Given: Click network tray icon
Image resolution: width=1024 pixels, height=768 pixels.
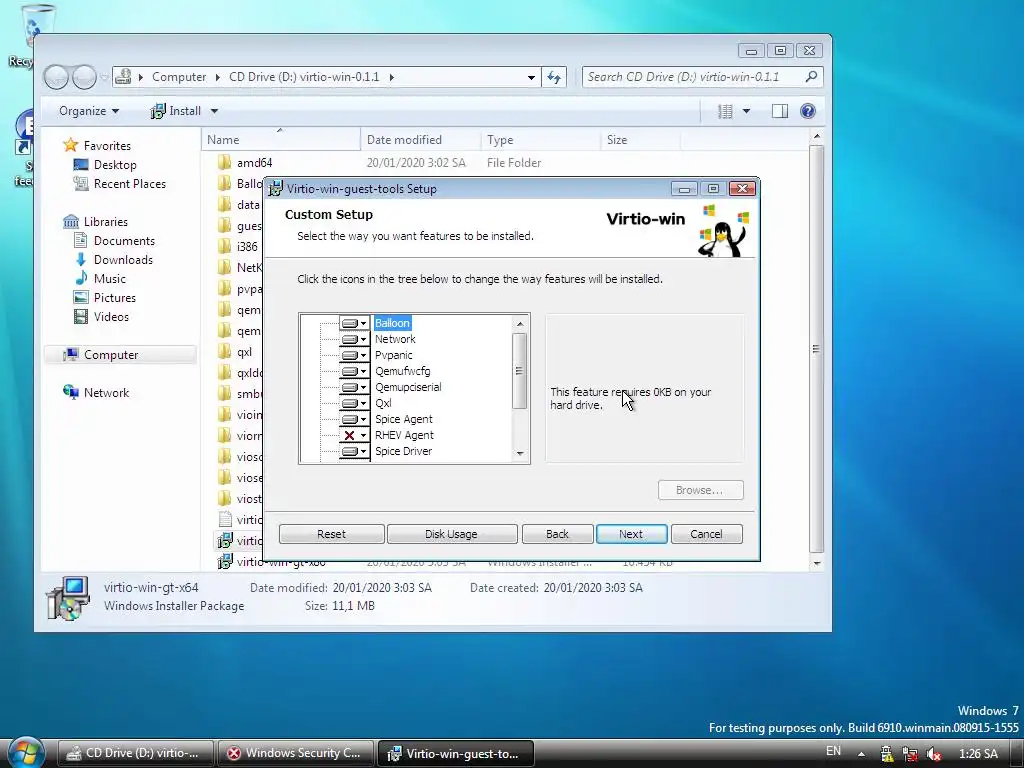Looking at the screenshot, I should (910, 754).
